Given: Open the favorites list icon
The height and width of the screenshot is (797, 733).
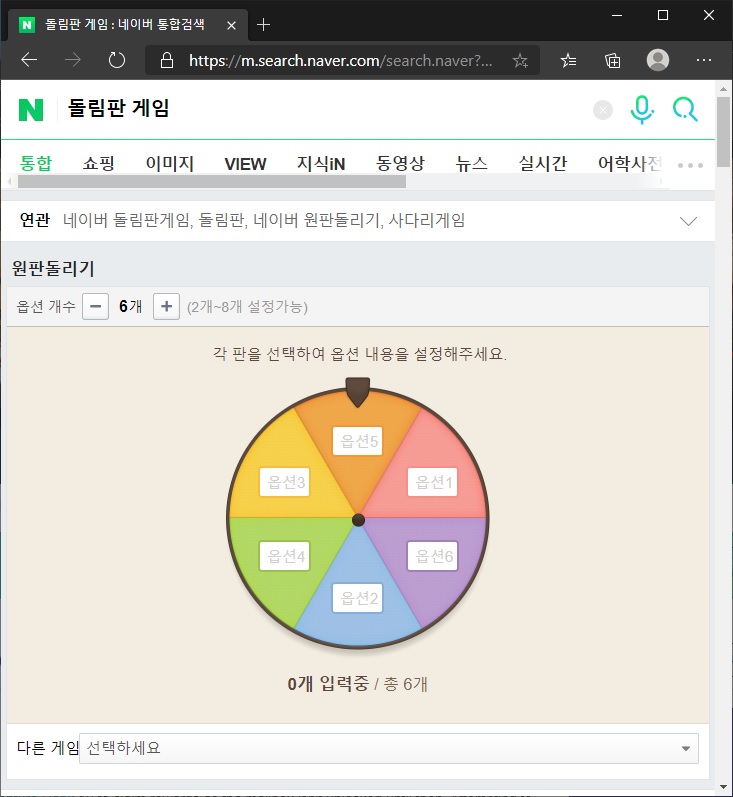Looking at the screenshot, I should tap(568, 60).
